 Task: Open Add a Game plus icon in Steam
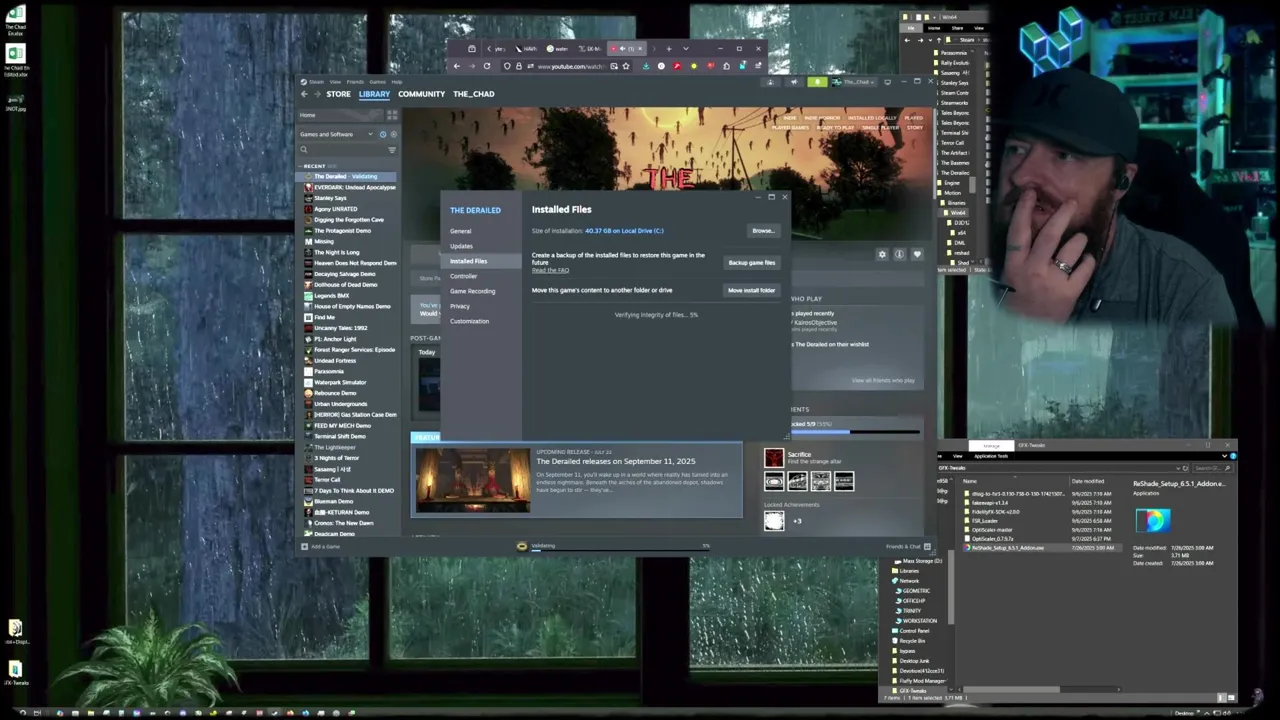tap(304, 546)
